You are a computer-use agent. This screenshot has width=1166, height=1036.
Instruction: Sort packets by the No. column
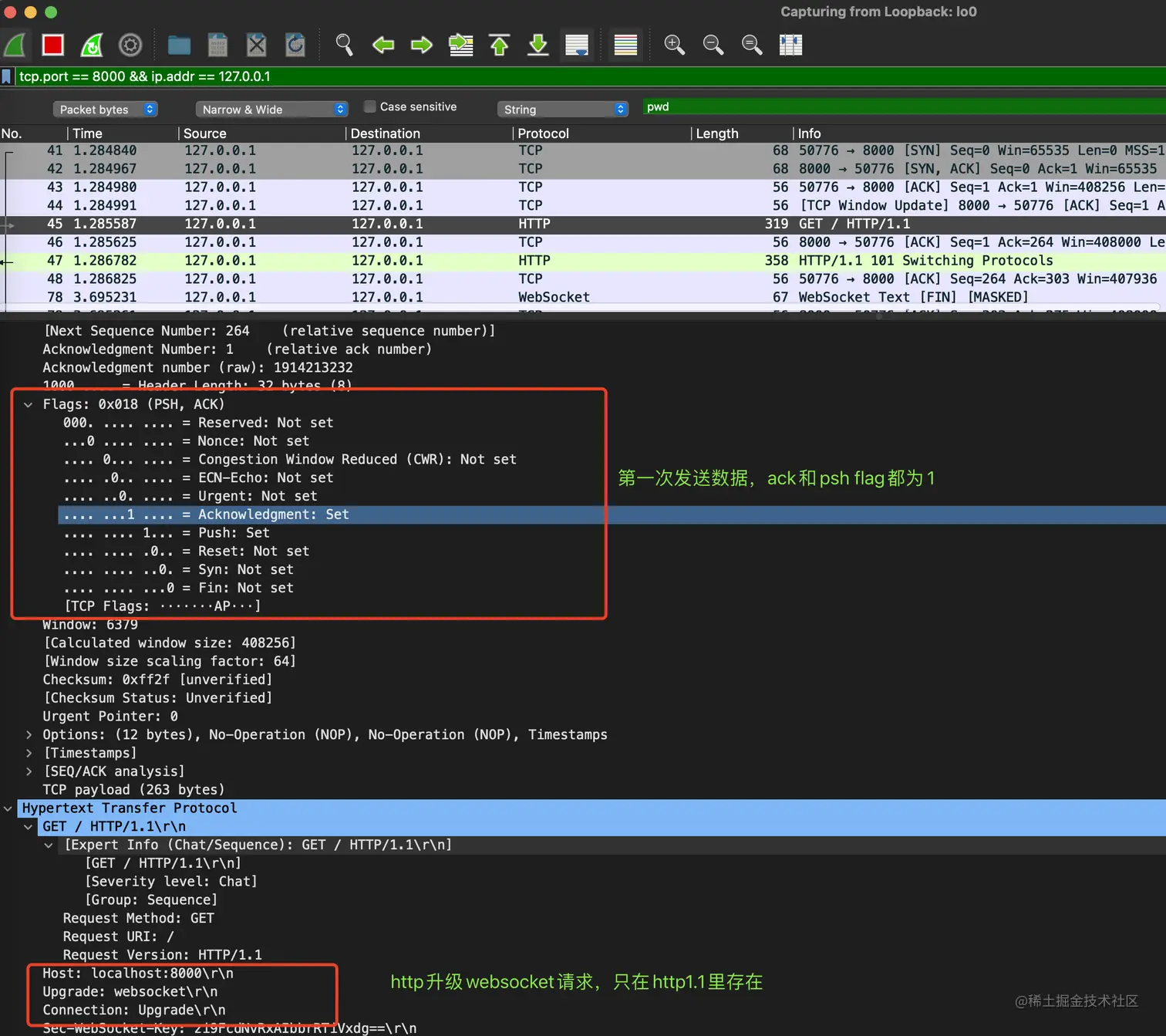pyautogui.click(x=34, y=133)
